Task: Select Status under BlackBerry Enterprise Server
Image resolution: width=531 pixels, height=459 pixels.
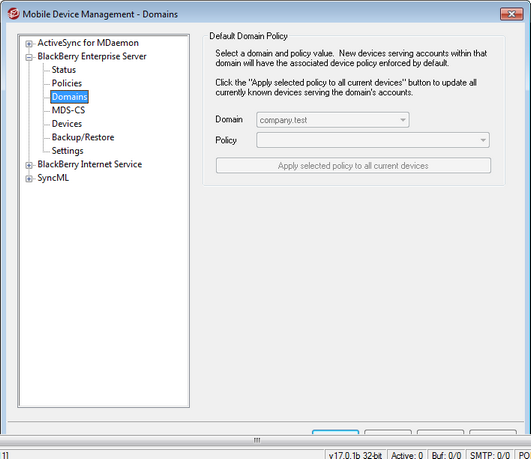Action: 64,70
